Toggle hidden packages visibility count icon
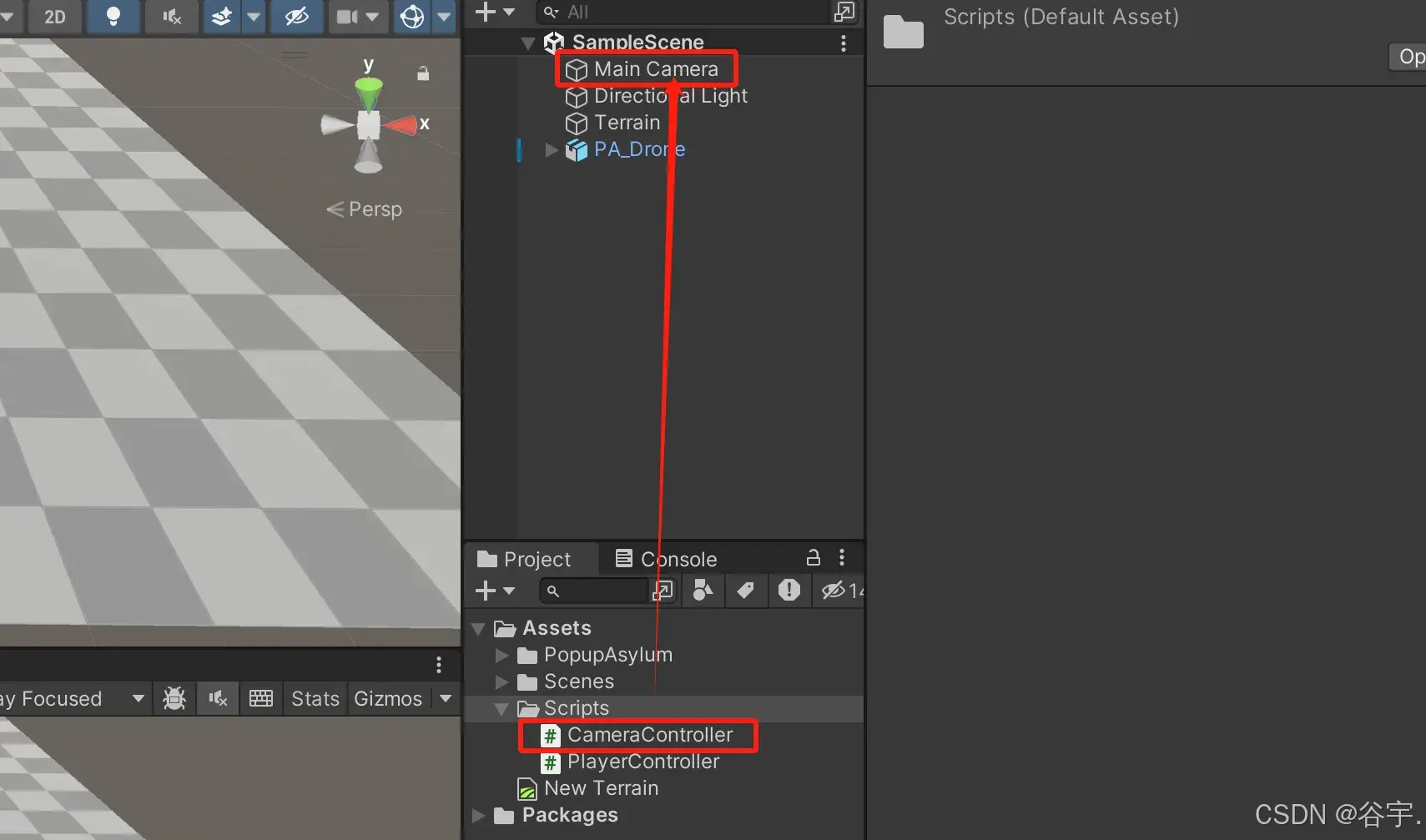The image size is (1426, 840). 841,591
